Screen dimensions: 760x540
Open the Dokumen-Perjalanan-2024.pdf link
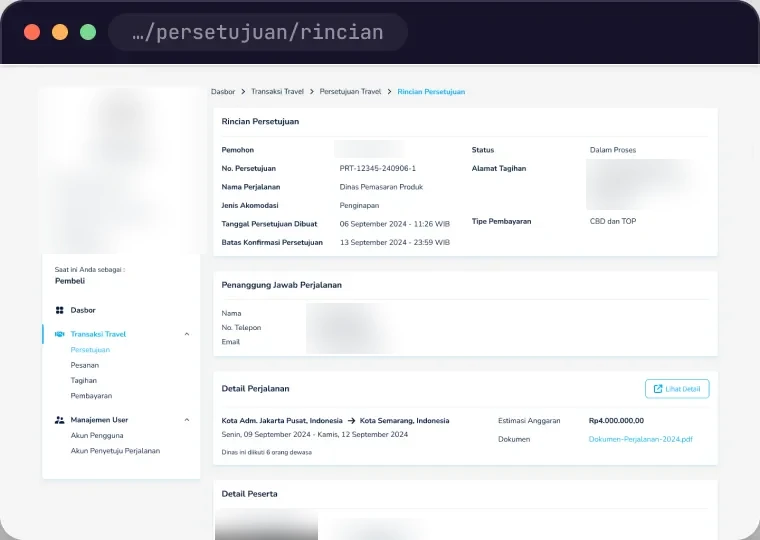point(641,439)
